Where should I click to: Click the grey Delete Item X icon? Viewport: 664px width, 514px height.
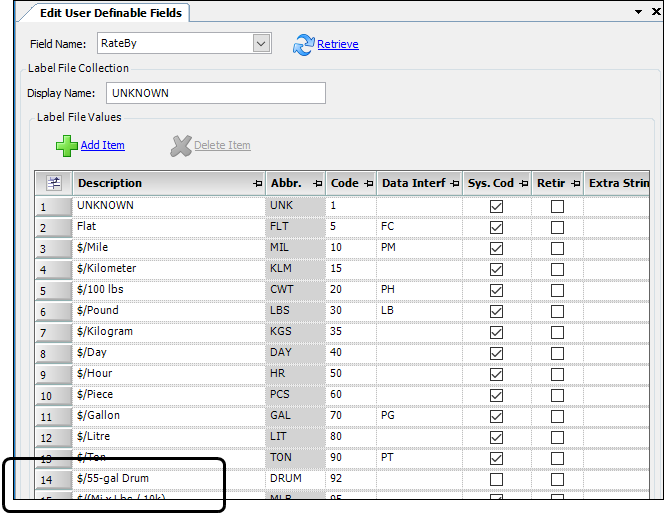coord(180,146)
